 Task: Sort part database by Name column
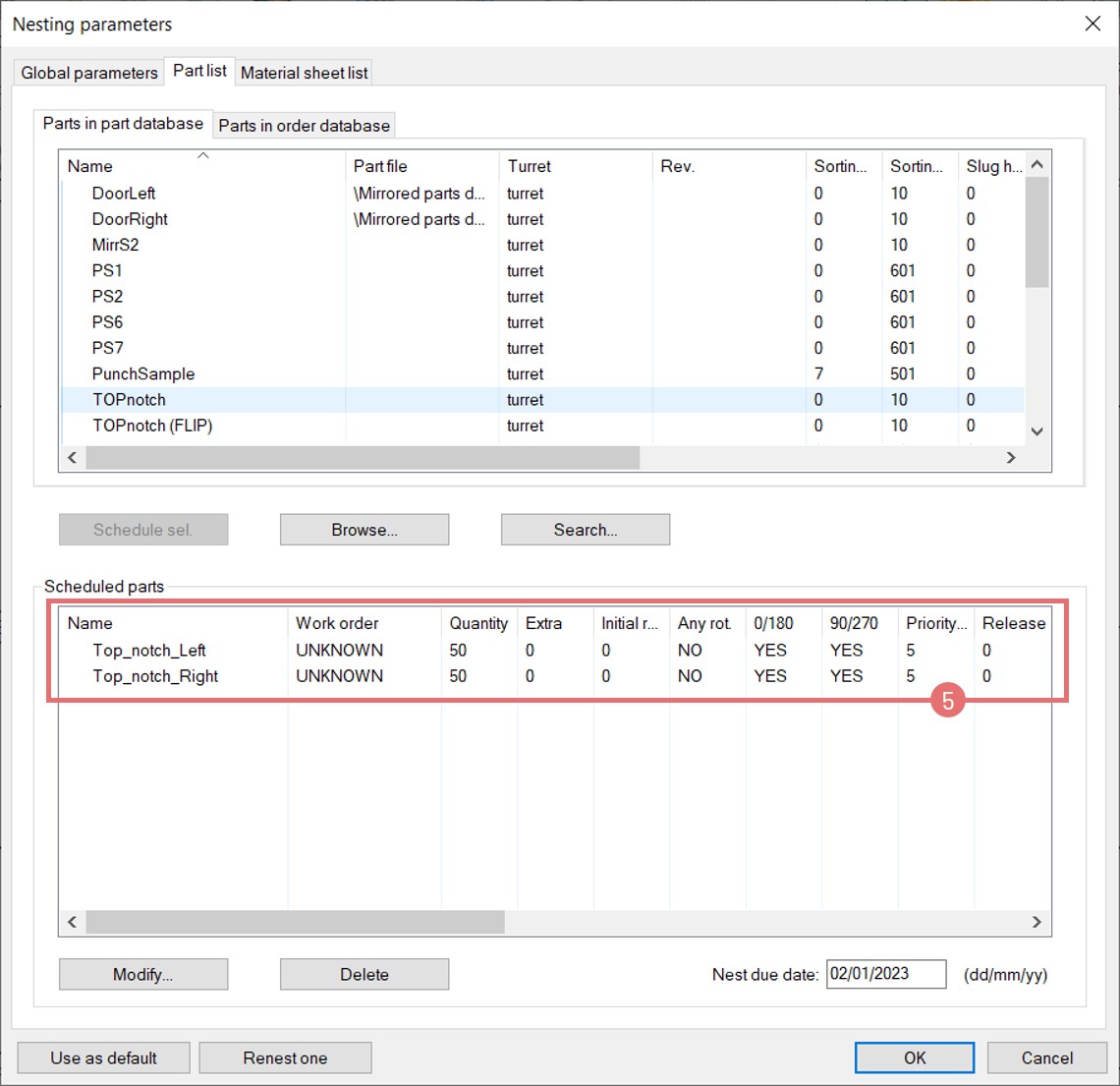click(x=90, y=167)
